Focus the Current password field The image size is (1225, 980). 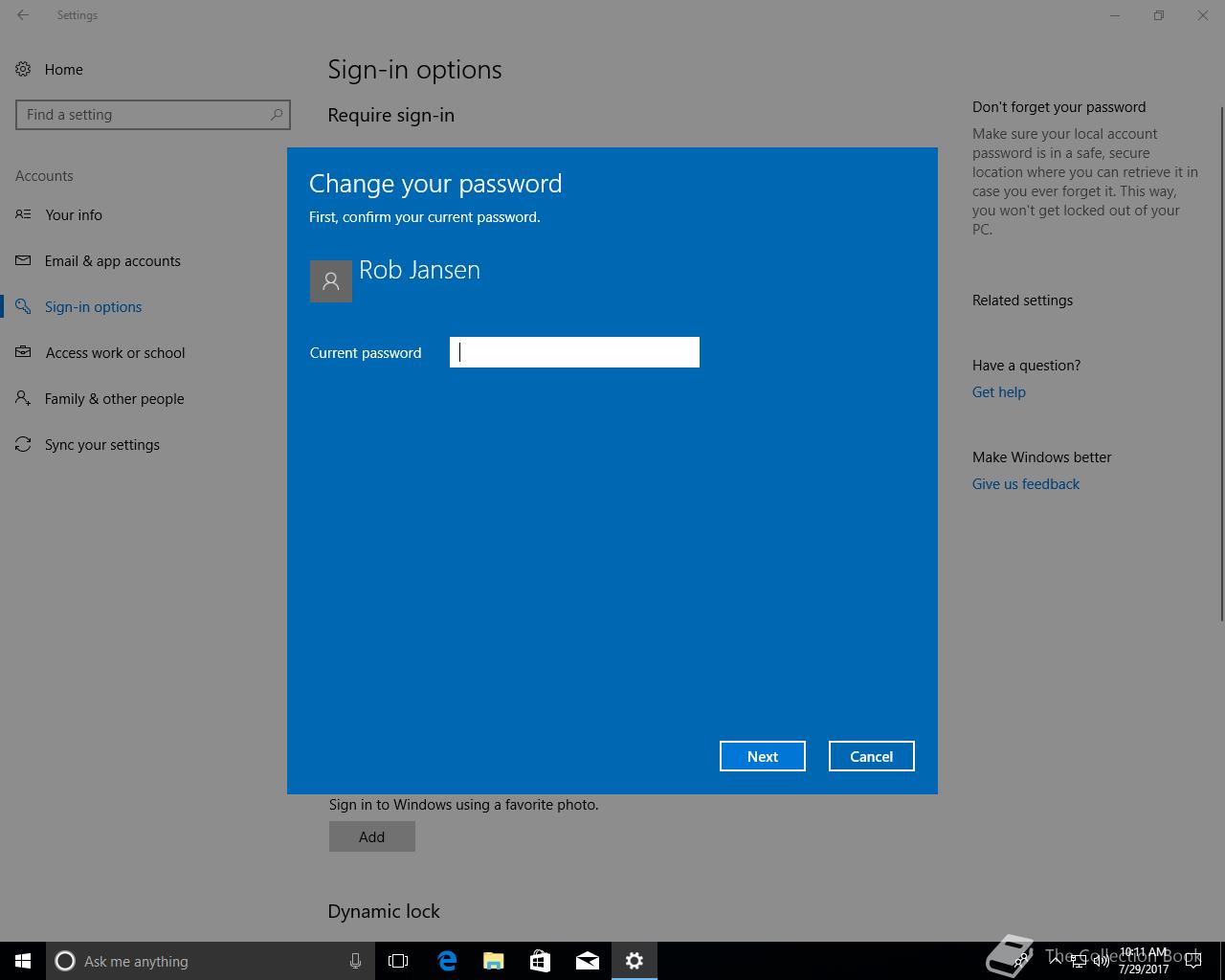574,352
